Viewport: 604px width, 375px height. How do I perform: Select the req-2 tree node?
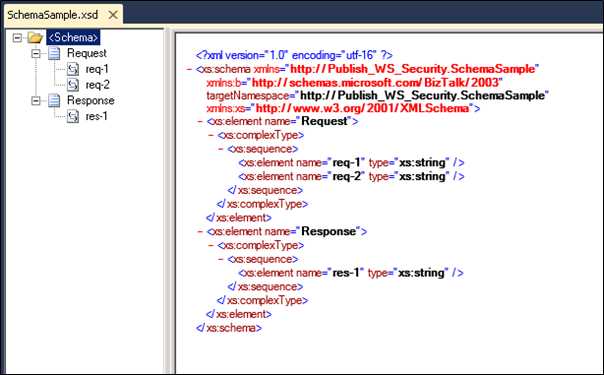coord(97,84)
